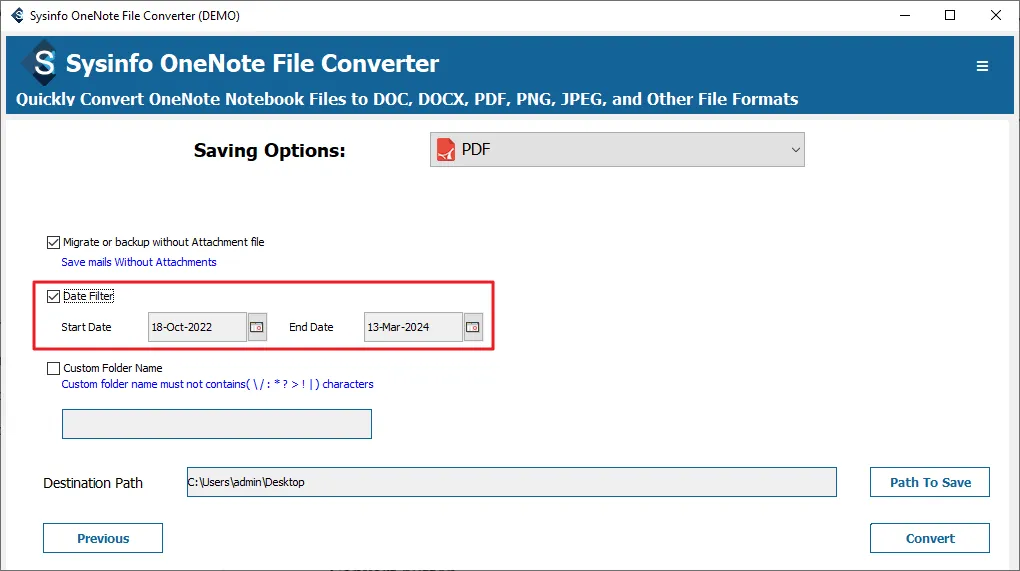Click the Start Date label
1020x571 pixels.
tap(87, 327)
